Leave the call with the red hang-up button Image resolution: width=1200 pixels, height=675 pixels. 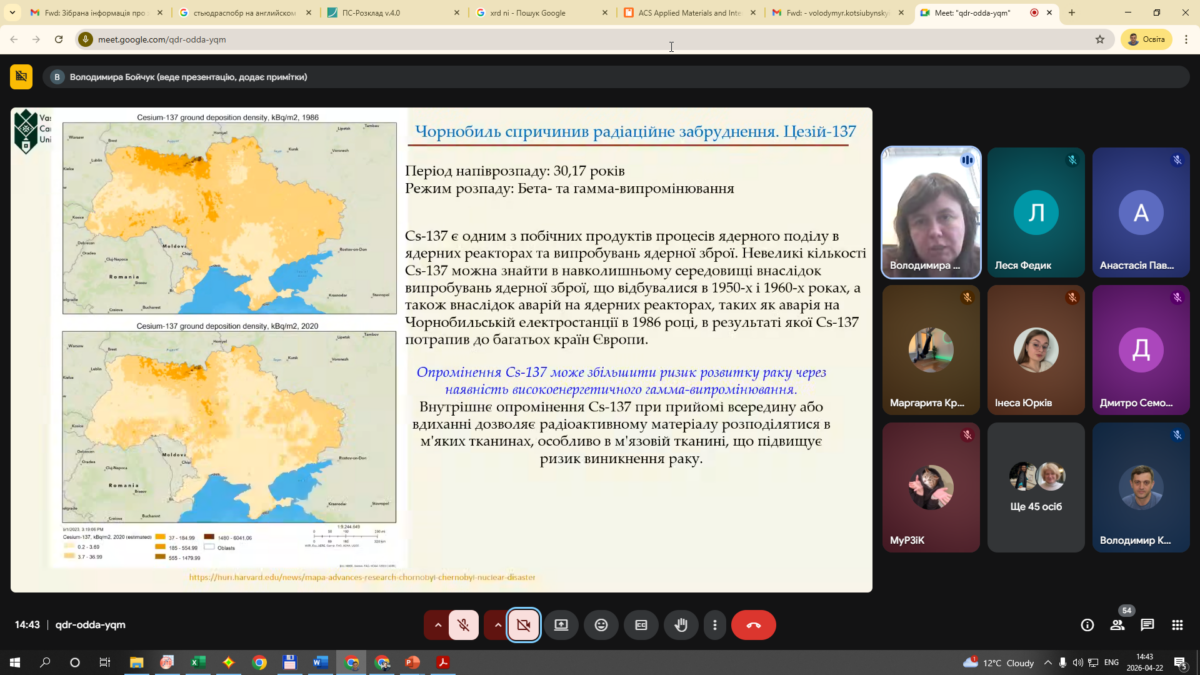click(753, 625)
